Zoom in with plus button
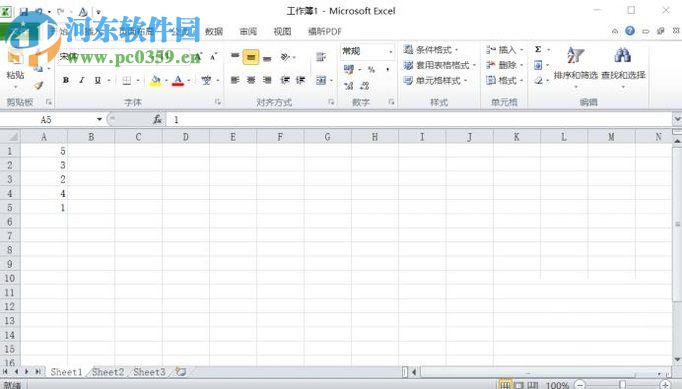Screen dimensions: 682x389 click(x=665, y=385)
